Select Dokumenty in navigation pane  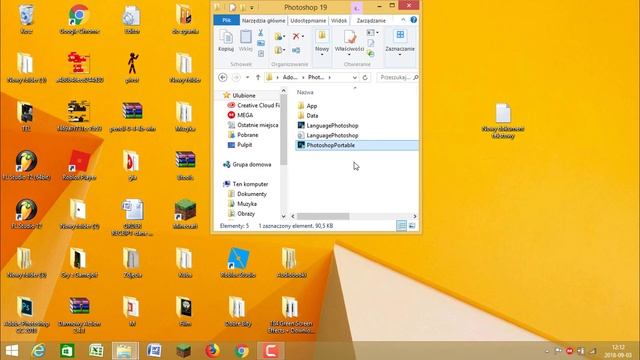(x=247, y=194)
